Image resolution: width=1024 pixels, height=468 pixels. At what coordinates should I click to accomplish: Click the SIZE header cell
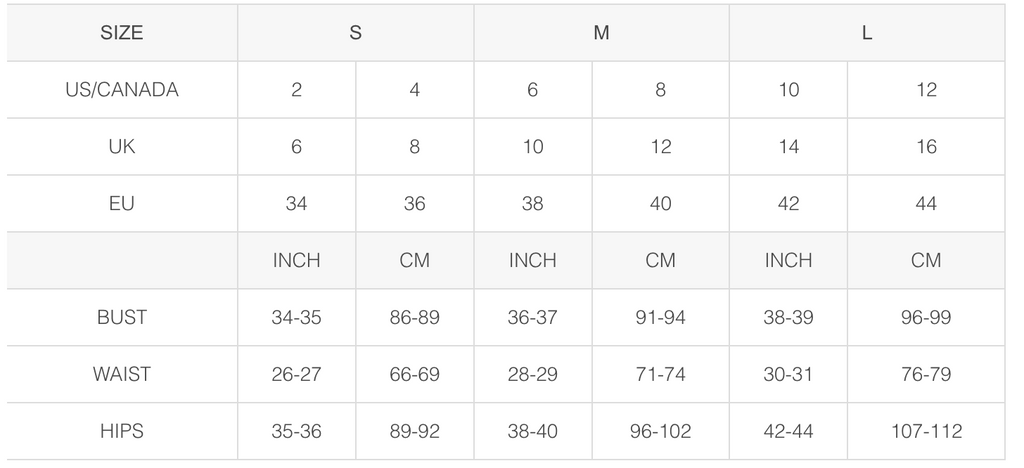click(122, 33)
